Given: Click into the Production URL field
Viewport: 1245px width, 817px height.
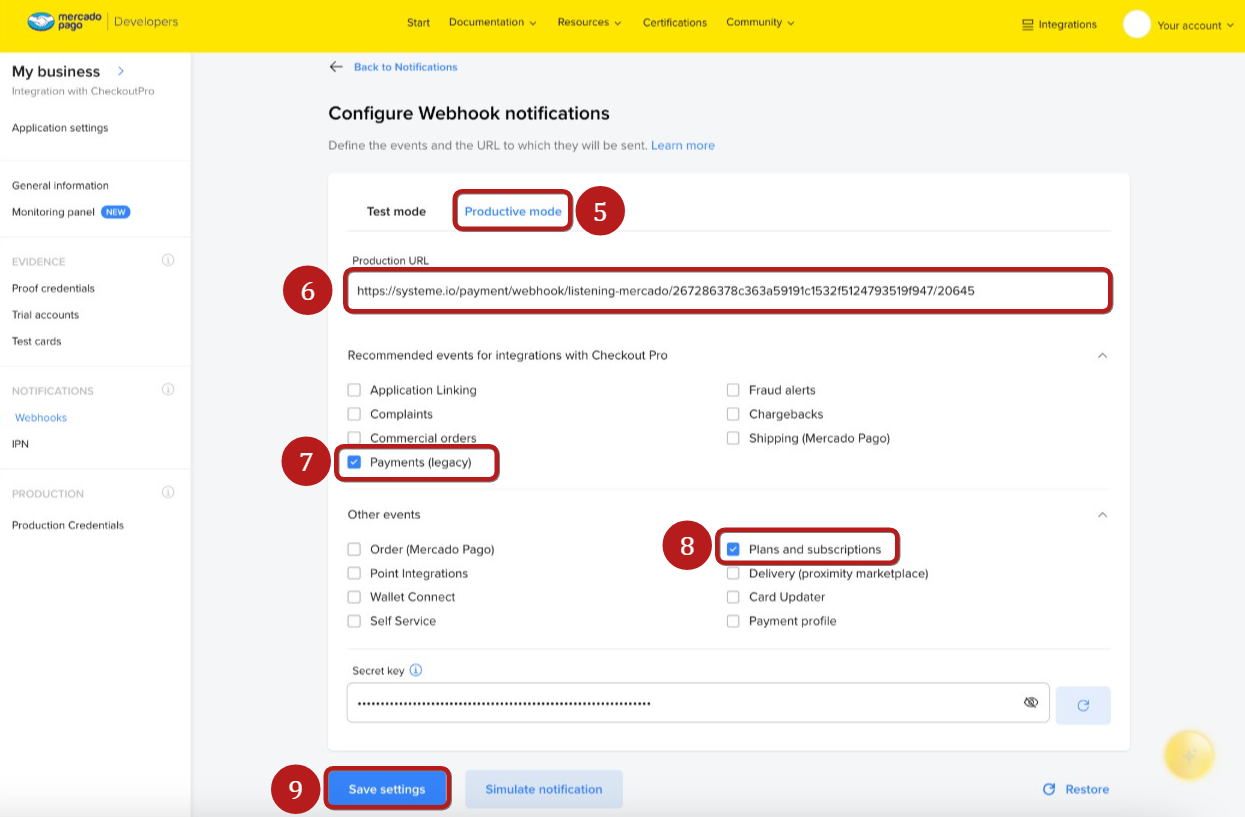Looking at the screenshot, I should pos(728,291).
